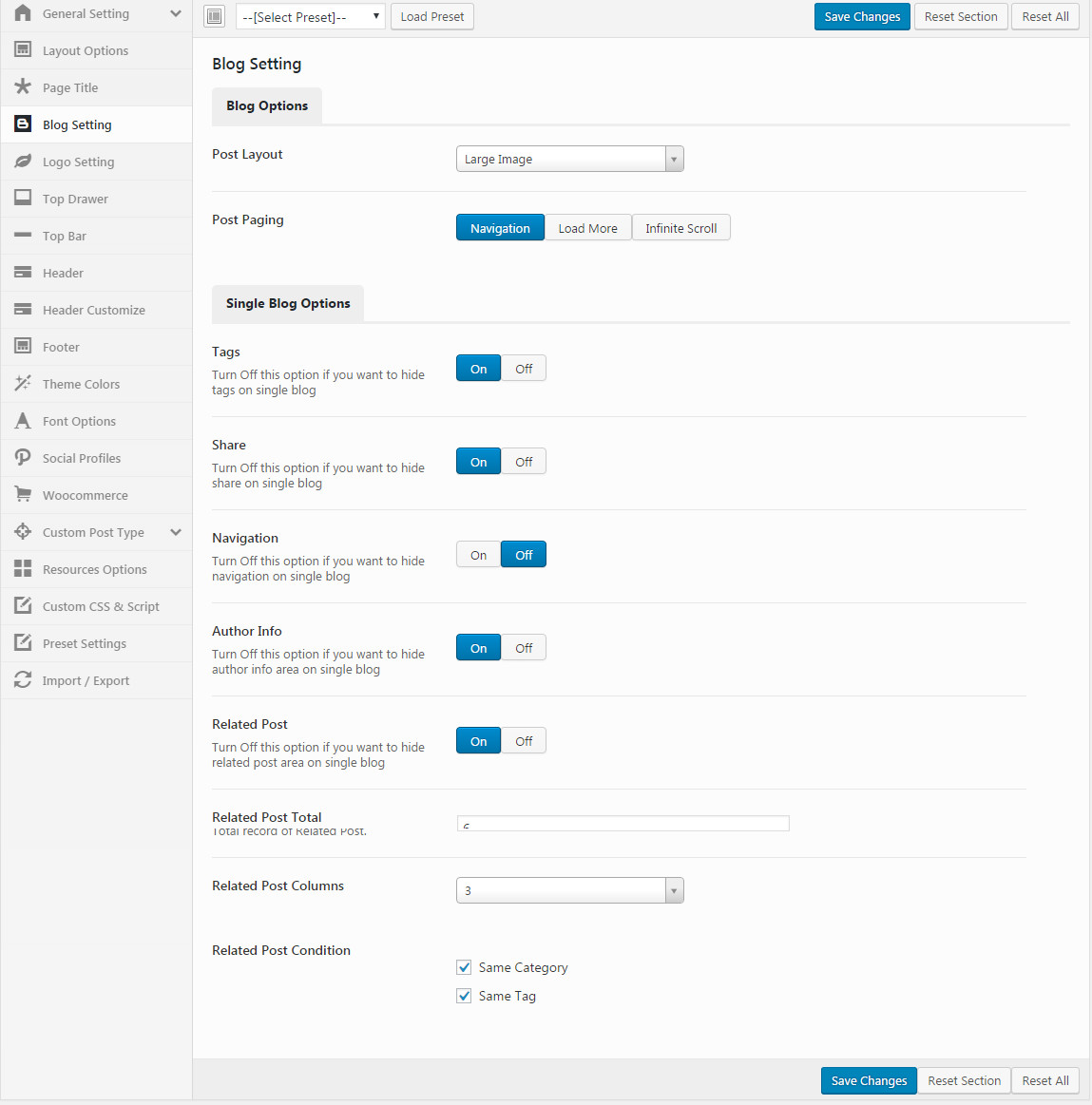Expand General Setting chevron

point(176,13)
